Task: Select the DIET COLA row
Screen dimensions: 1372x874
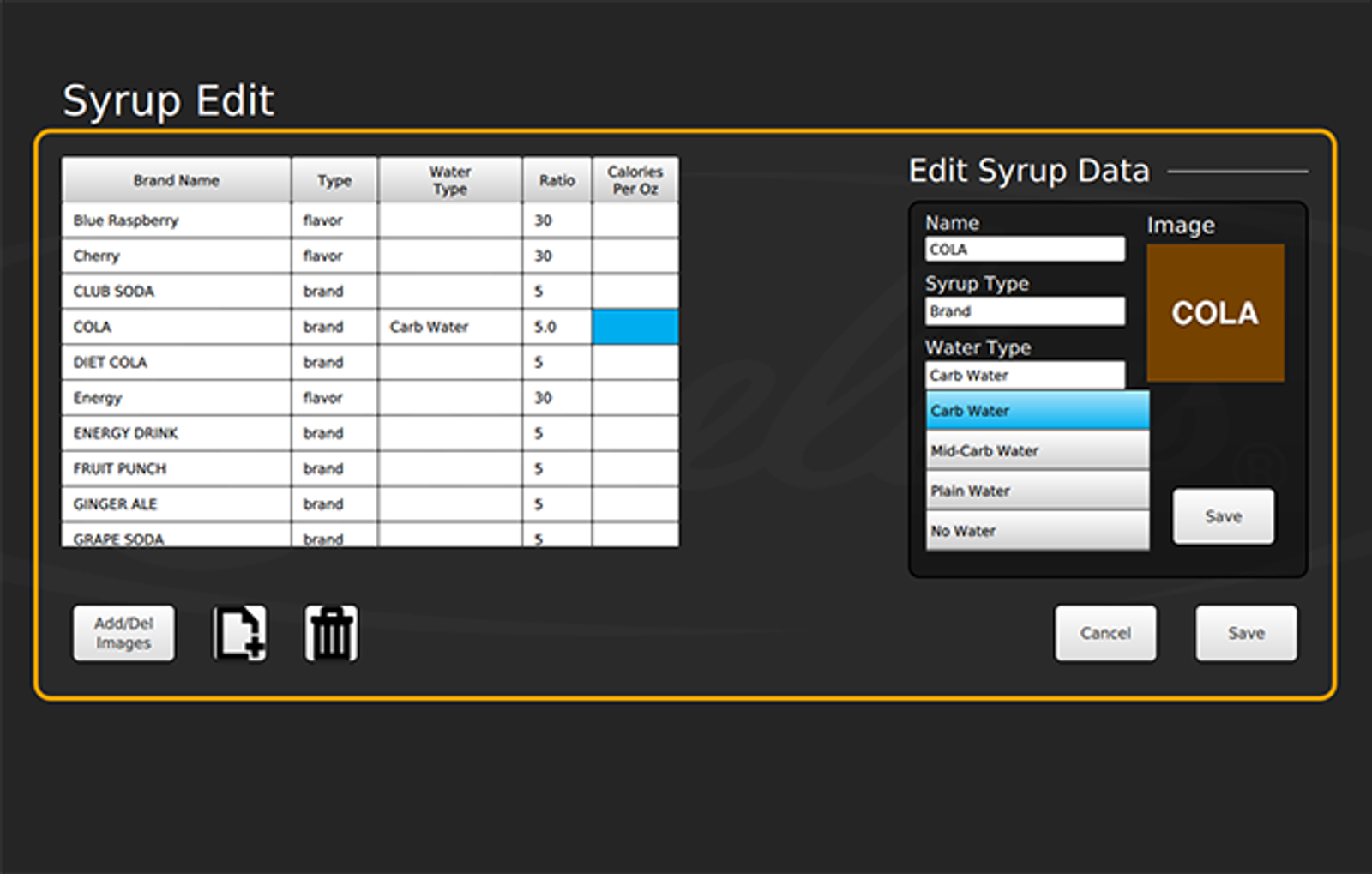Action: tap(370, 362)
